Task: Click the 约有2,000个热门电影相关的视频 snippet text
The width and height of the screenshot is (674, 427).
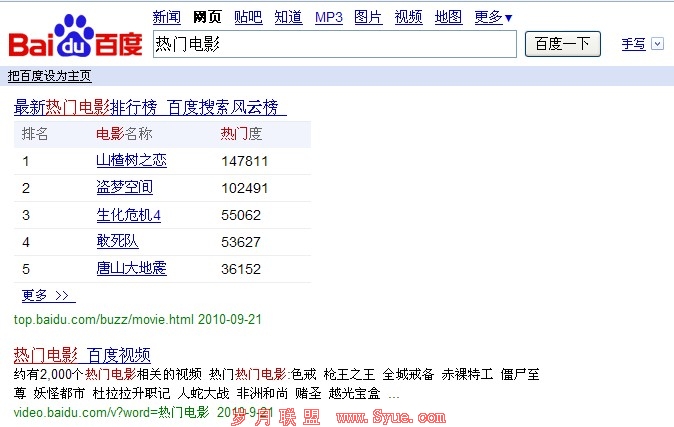Action: [107, 375]
